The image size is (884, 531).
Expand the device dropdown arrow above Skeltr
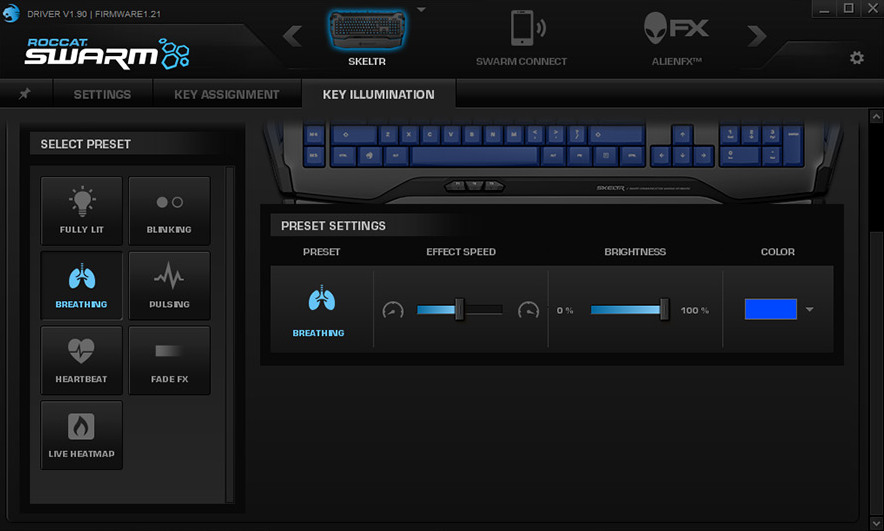[421, 10]
